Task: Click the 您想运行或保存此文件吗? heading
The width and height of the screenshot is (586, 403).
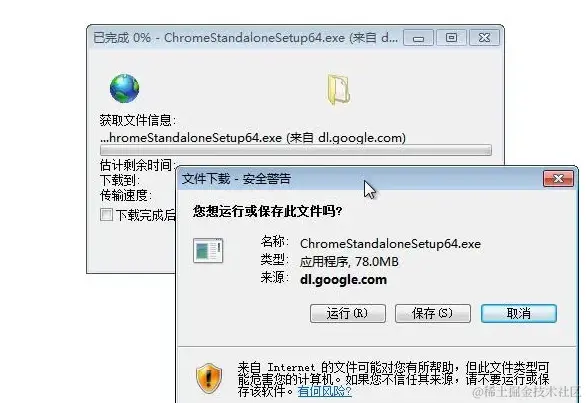Action: [x=268, y=212]
